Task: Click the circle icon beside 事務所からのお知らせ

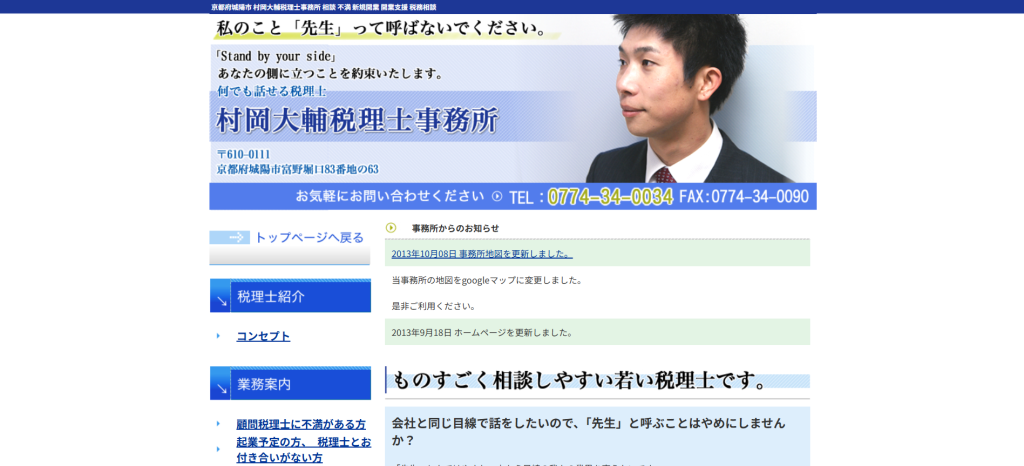Action: click(x=391, y=228)
